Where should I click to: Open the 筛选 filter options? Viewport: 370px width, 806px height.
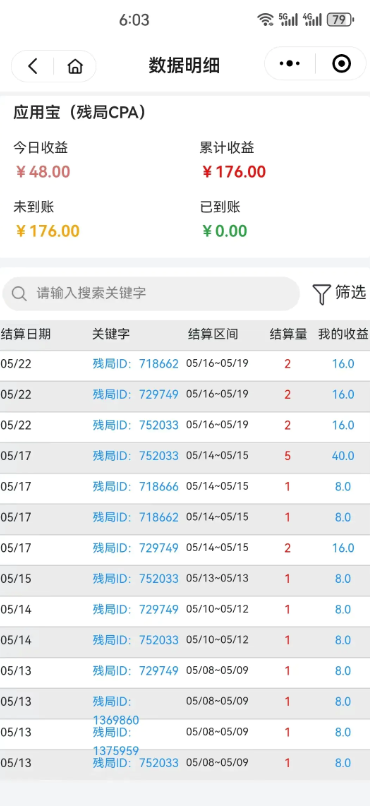tap(339, 293)
